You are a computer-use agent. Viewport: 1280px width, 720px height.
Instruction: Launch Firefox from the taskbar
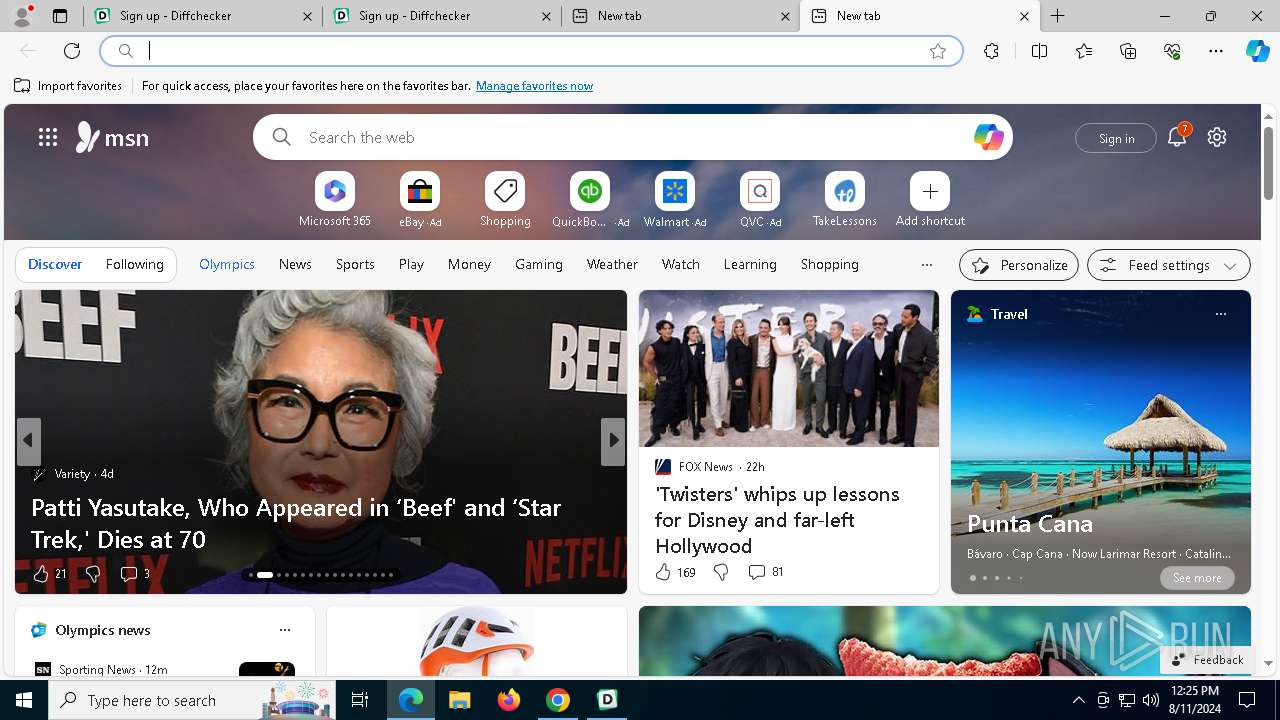coord(508,700)
